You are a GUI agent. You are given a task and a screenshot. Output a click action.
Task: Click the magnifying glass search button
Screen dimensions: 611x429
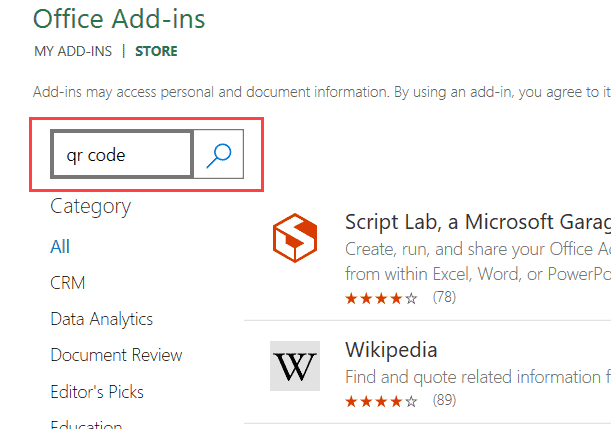218,154
